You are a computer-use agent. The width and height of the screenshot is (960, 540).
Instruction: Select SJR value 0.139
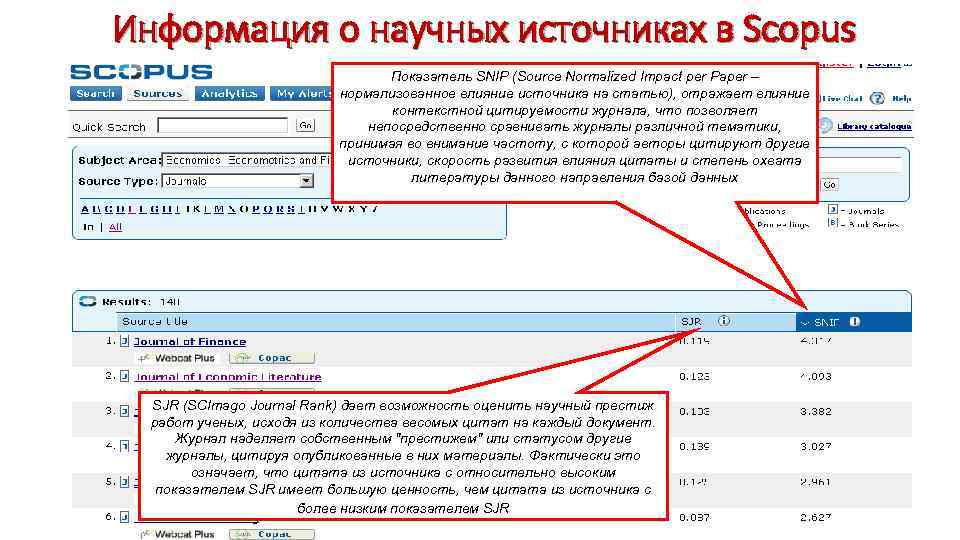coord(694,446)
